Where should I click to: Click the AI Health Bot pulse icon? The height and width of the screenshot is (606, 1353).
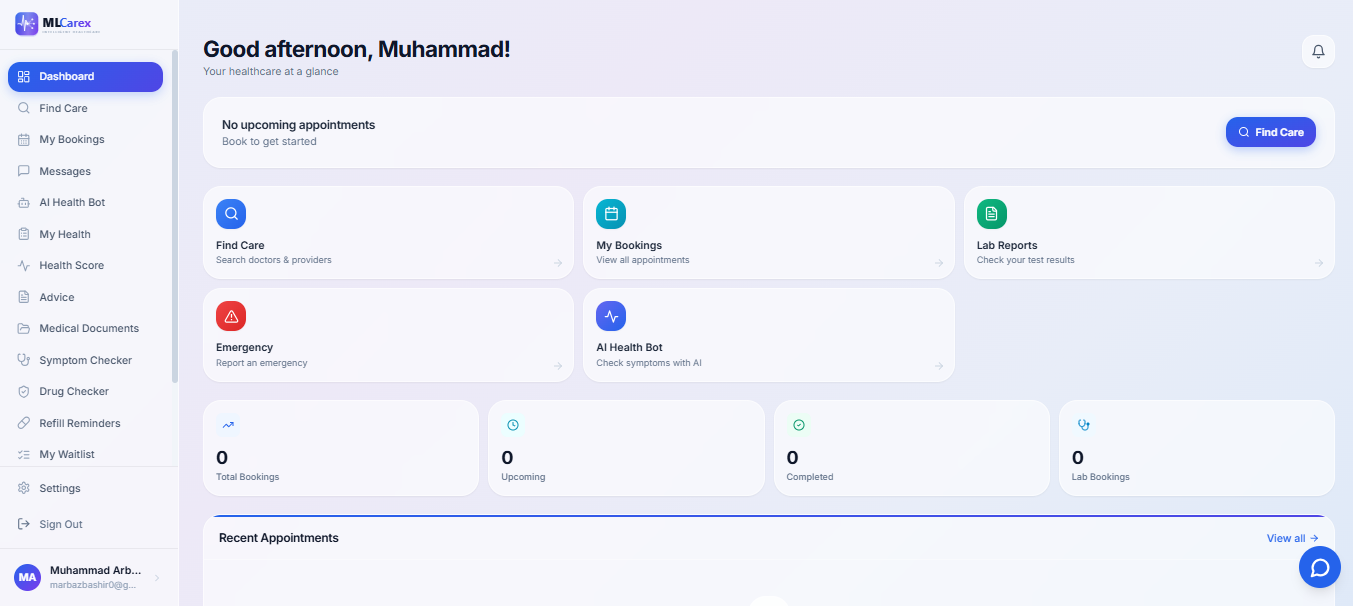point(611,316)
